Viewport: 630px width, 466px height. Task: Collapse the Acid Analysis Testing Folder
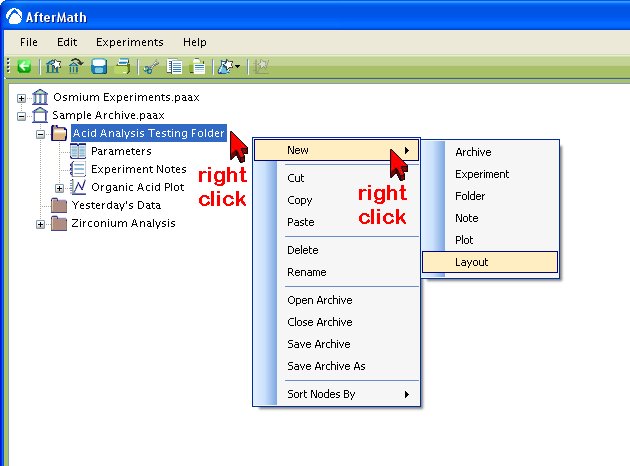[x=40, y=134]
